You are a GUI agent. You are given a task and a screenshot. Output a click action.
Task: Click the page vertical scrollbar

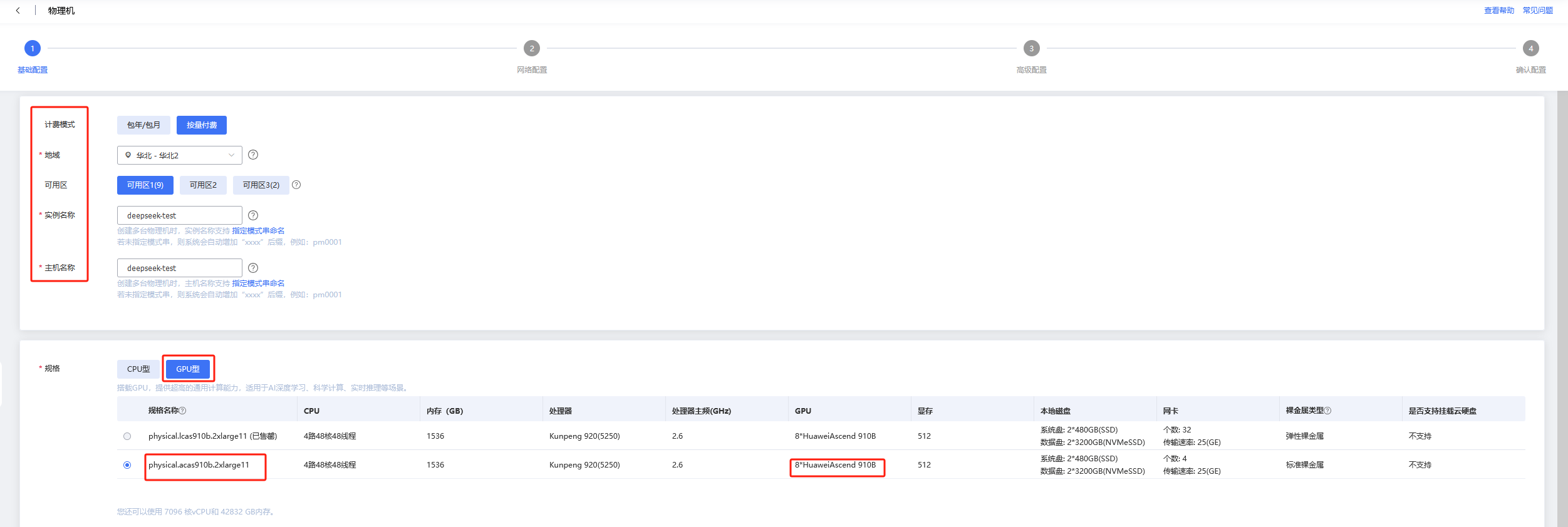(1562, 309)
